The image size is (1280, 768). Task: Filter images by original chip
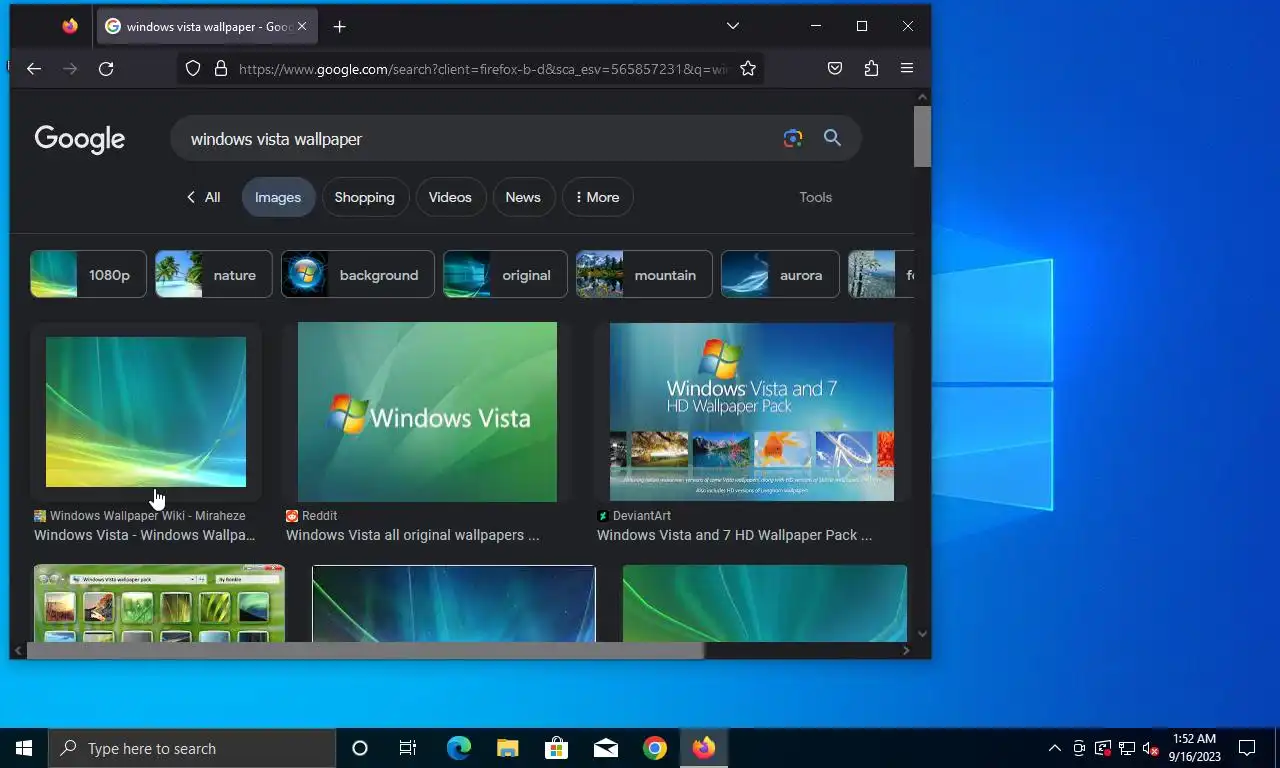[505, 275]
